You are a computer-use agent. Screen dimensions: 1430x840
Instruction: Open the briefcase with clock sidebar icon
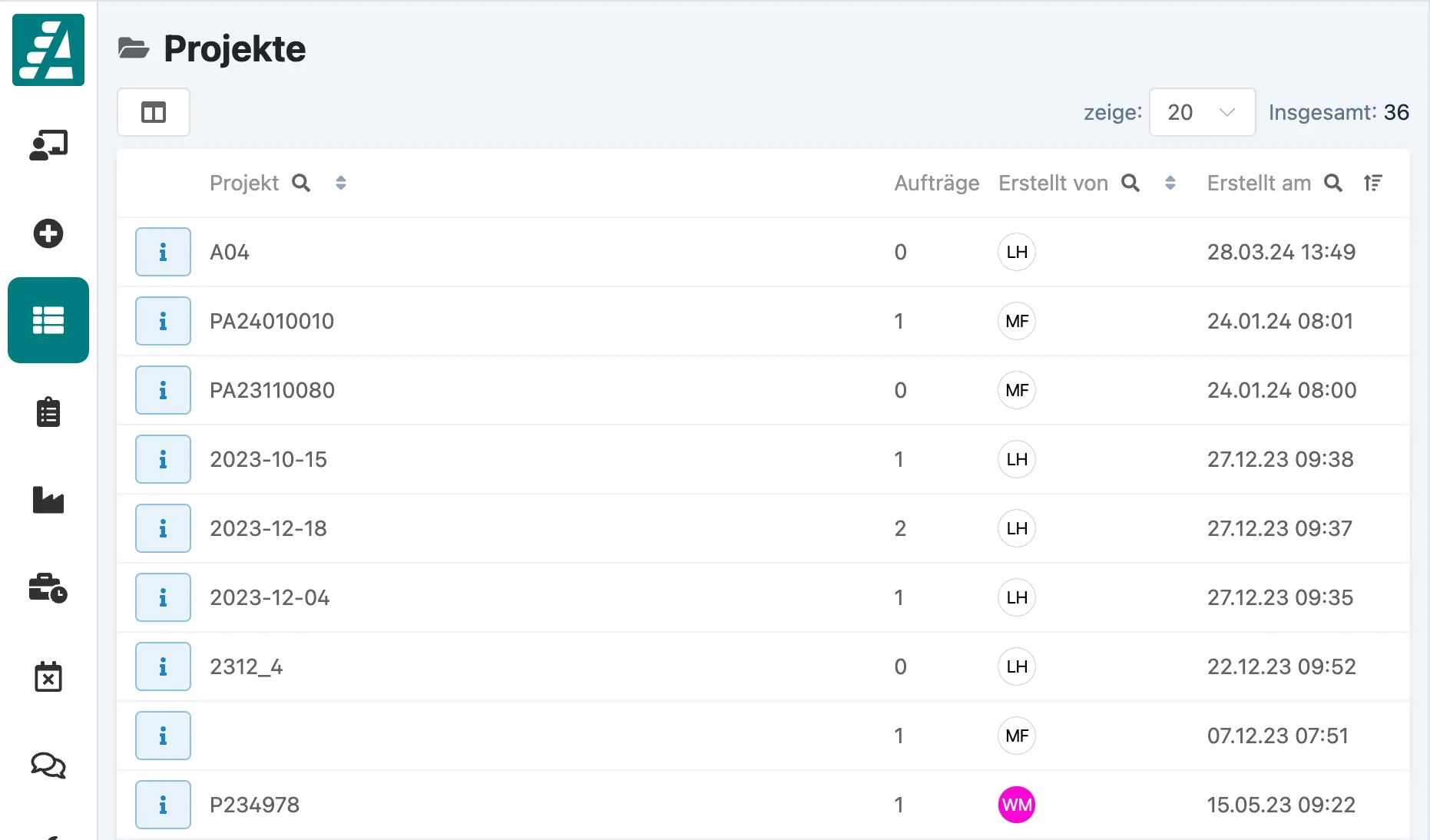click(48, 588)
